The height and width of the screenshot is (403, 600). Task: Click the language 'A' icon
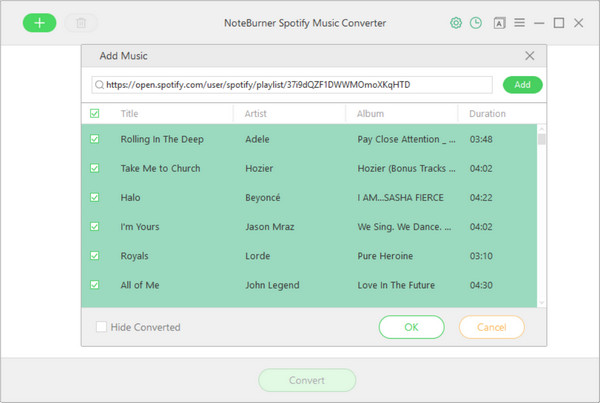pos(499,23)
